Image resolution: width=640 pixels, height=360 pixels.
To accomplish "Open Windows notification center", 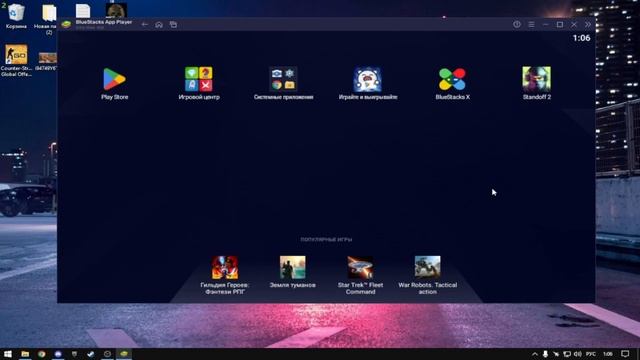I will 625,354.
